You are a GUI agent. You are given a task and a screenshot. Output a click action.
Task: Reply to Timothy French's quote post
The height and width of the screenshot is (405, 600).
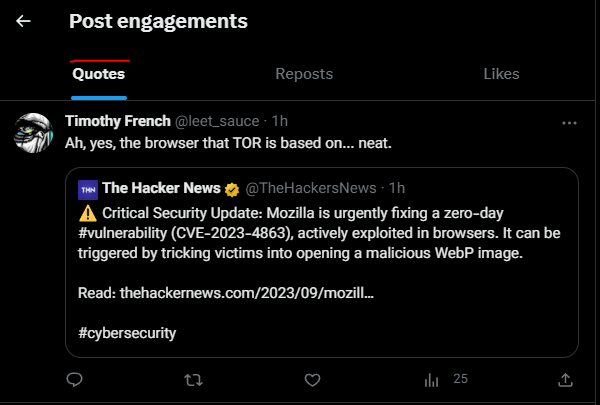pos(74,380)
